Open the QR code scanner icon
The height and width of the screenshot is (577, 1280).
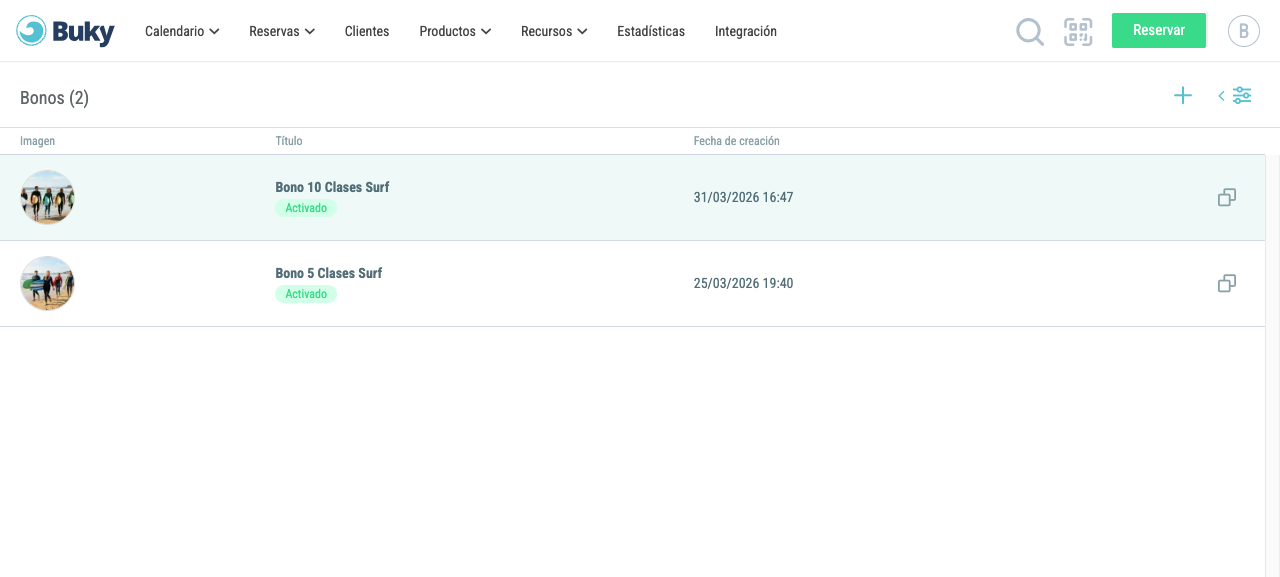[1078, 32]
